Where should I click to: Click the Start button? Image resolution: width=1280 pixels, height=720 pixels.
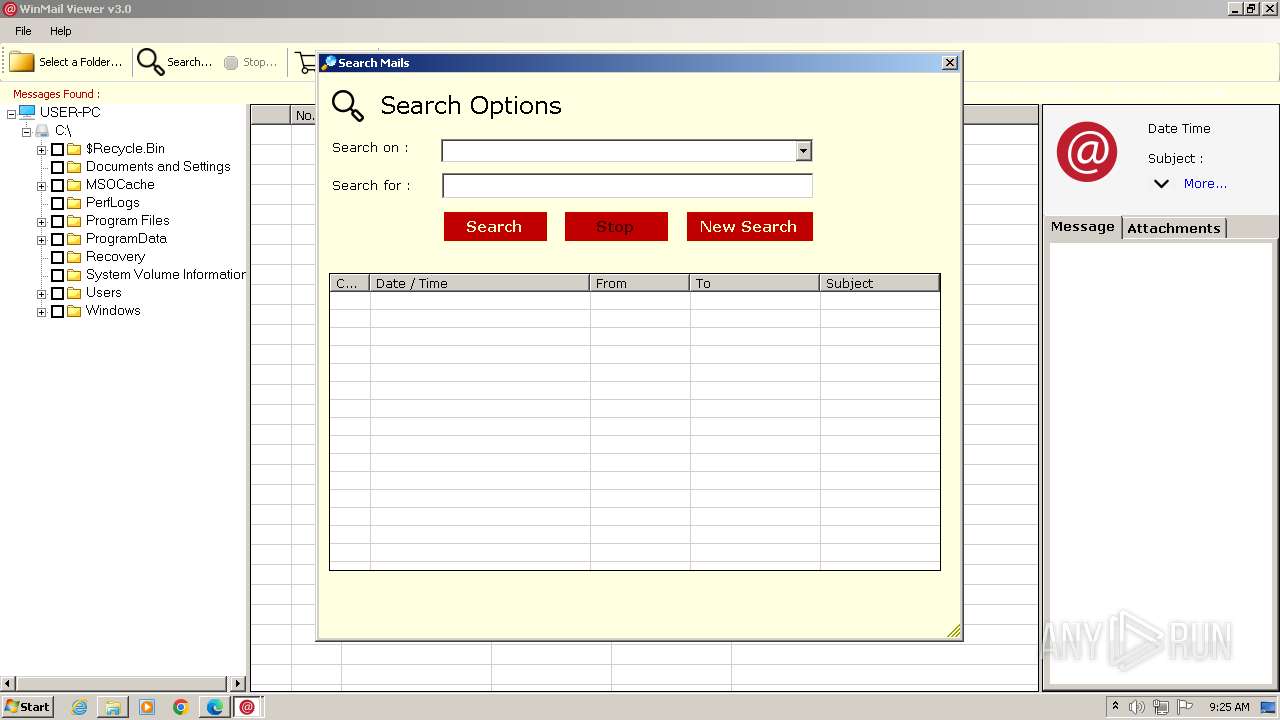click(27, 707)
